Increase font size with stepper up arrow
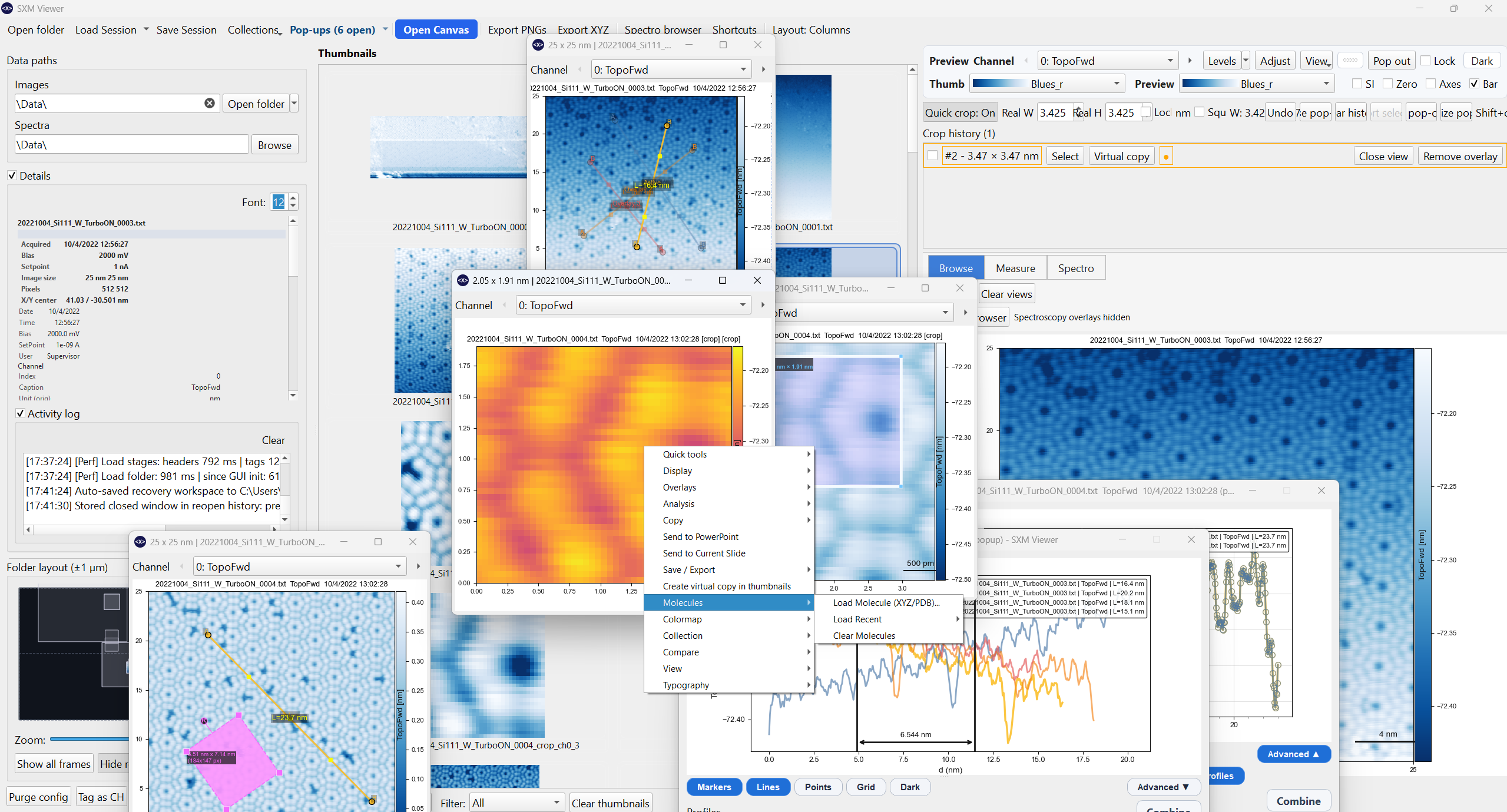This screenshot has width=1507, height=812. click(x=293, y=198)
